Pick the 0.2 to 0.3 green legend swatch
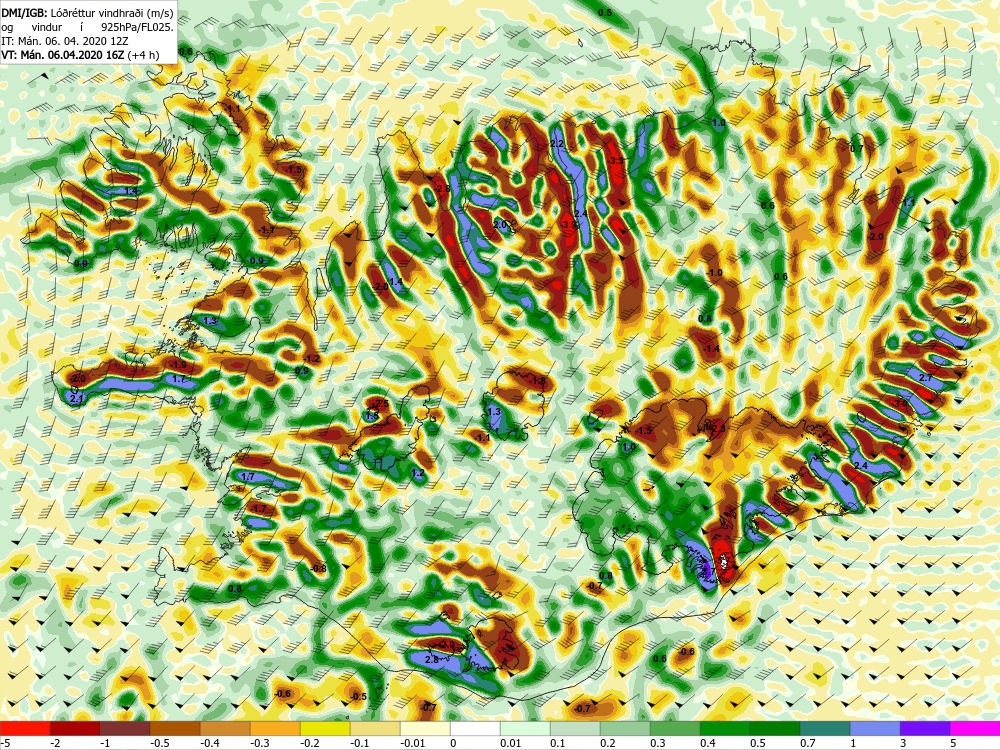 (x=625, y=728)
